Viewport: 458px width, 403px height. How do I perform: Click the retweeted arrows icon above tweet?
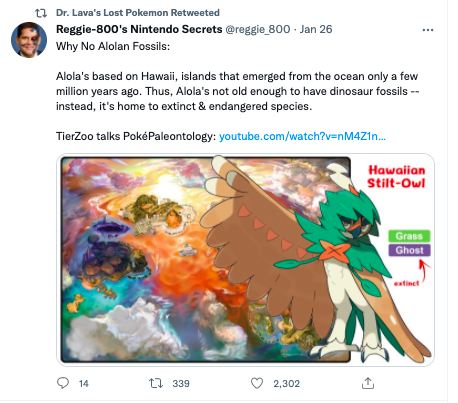coord(41,13)
